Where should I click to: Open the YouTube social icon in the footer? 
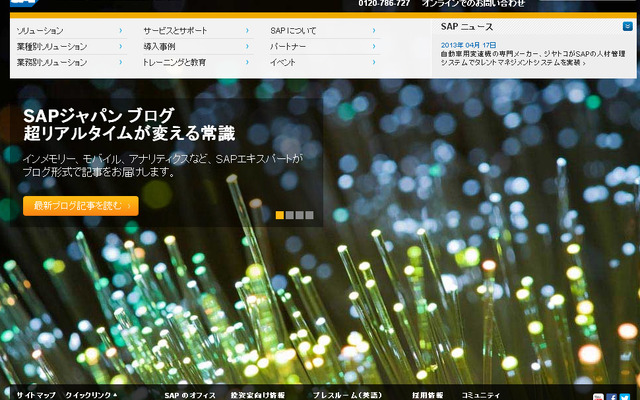coord(598,397)
